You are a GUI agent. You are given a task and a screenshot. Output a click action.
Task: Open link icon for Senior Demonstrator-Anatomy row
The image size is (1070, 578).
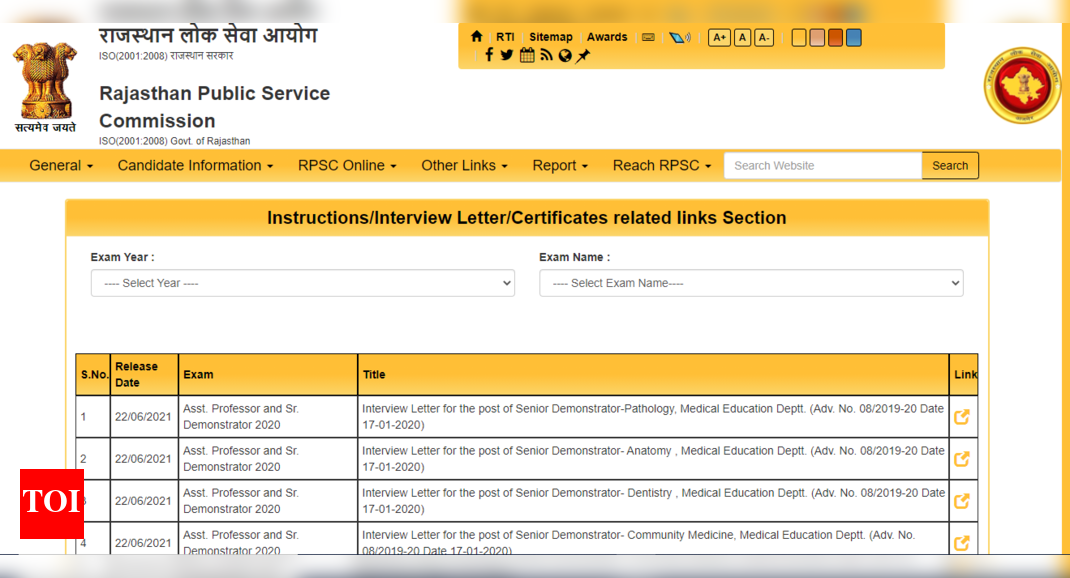click(961, 459)
